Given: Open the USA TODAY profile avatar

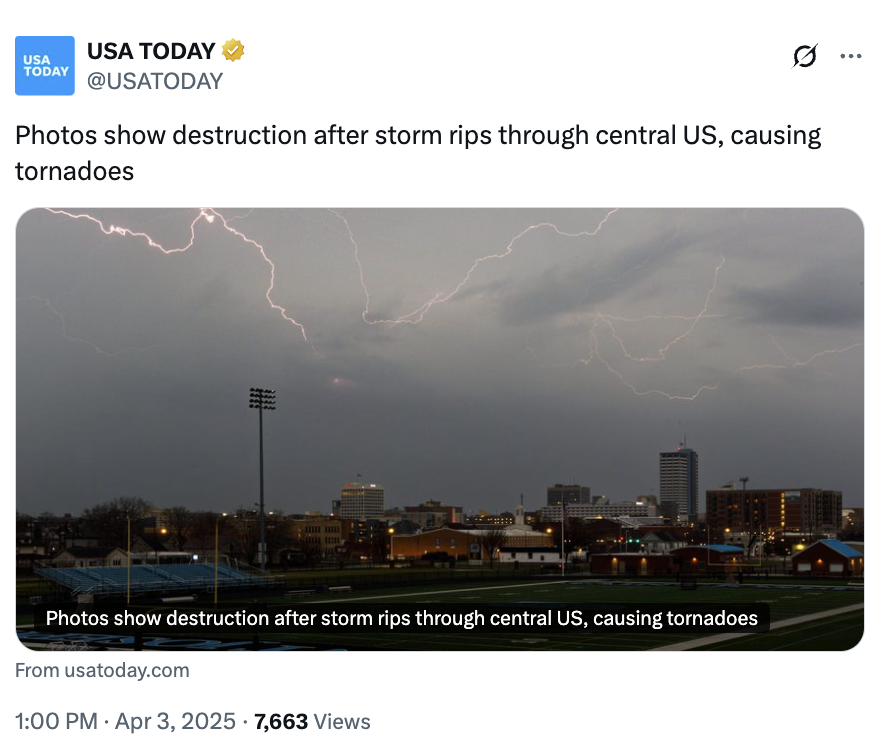Looking at the screenshot, I should click(x=44, y=65).
